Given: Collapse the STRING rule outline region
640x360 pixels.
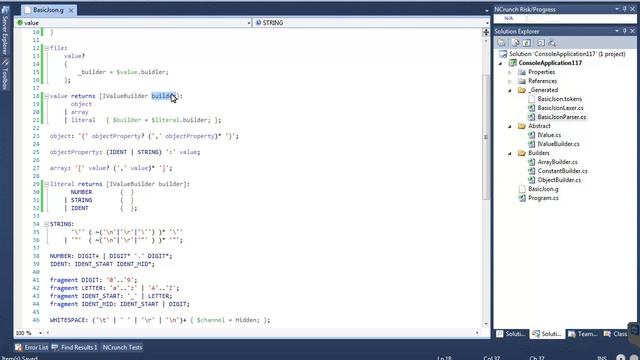Looking at the screenshot, I should pyautogui.click(x=46, y=224).
